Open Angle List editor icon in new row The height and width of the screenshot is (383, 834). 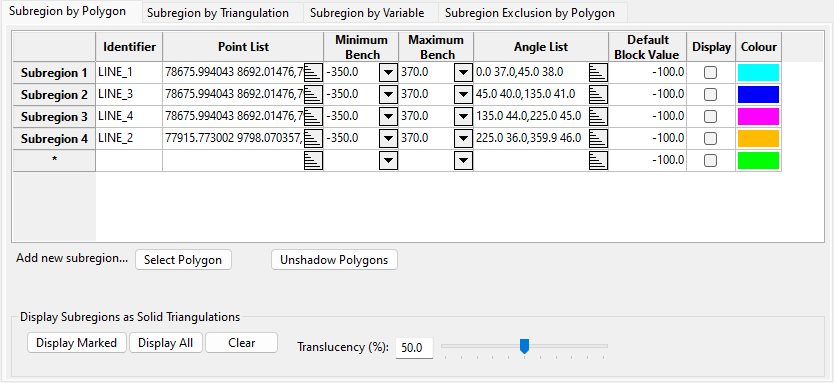[x=598, y=160]
